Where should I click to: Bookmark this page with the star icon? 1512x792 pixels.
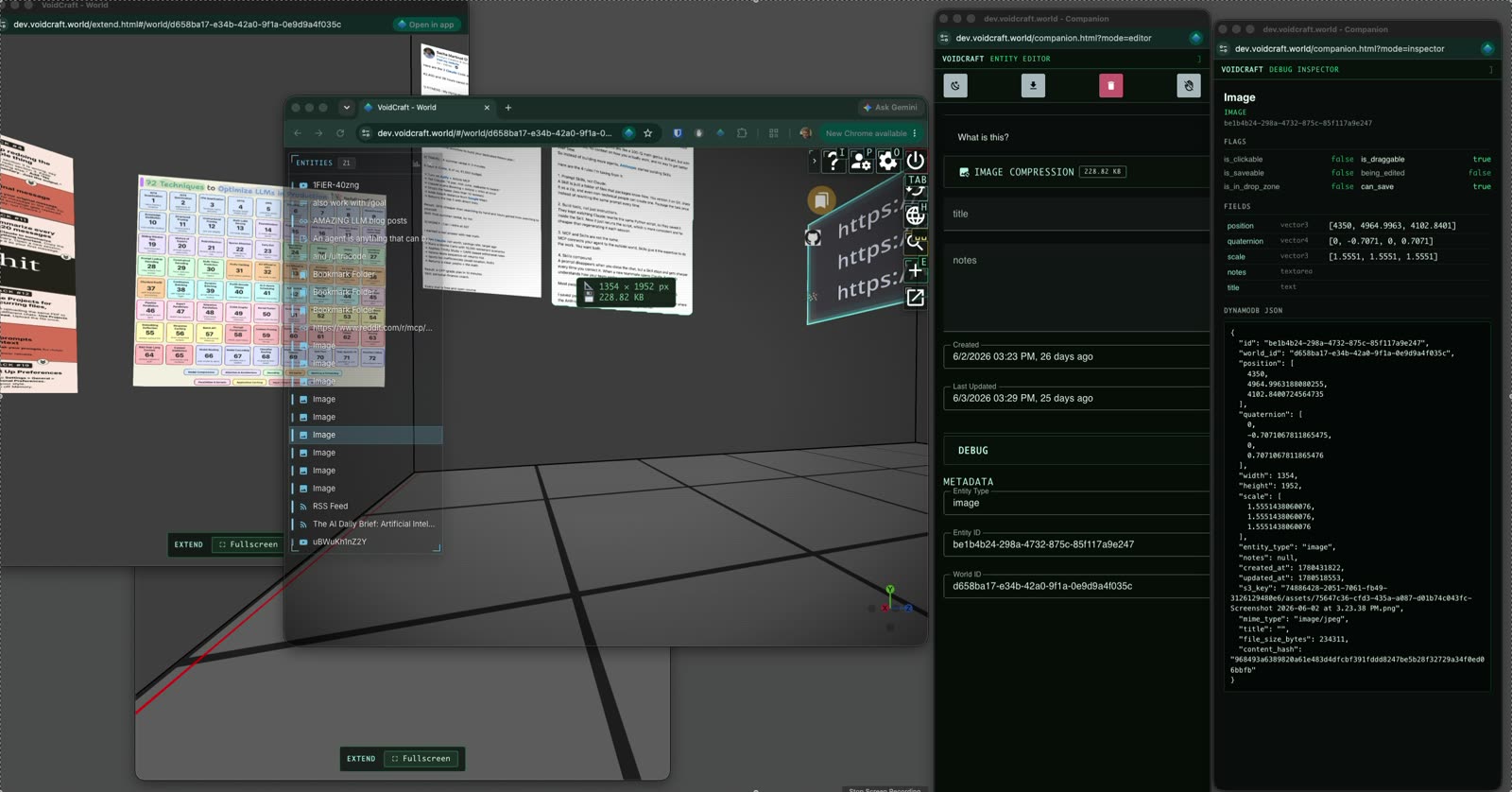pos(647,133)
